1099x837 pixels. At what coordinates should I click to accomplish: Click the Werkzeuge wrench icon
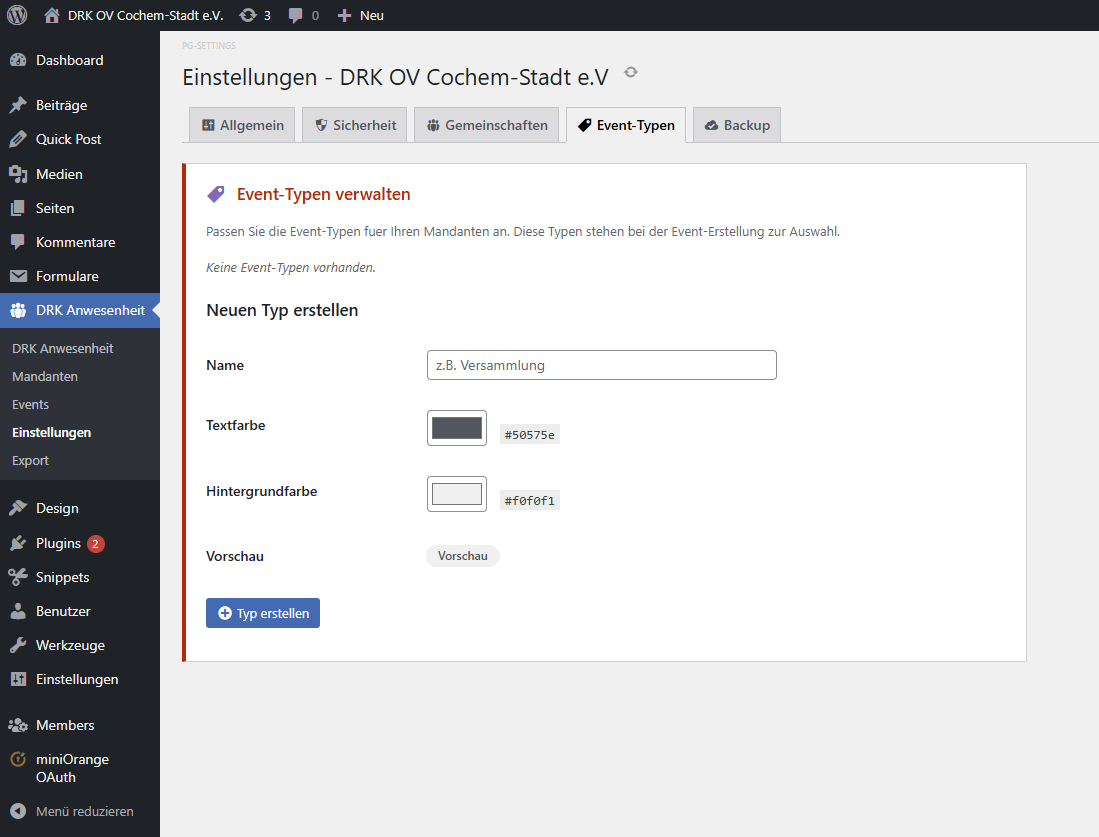pos(18,645)
